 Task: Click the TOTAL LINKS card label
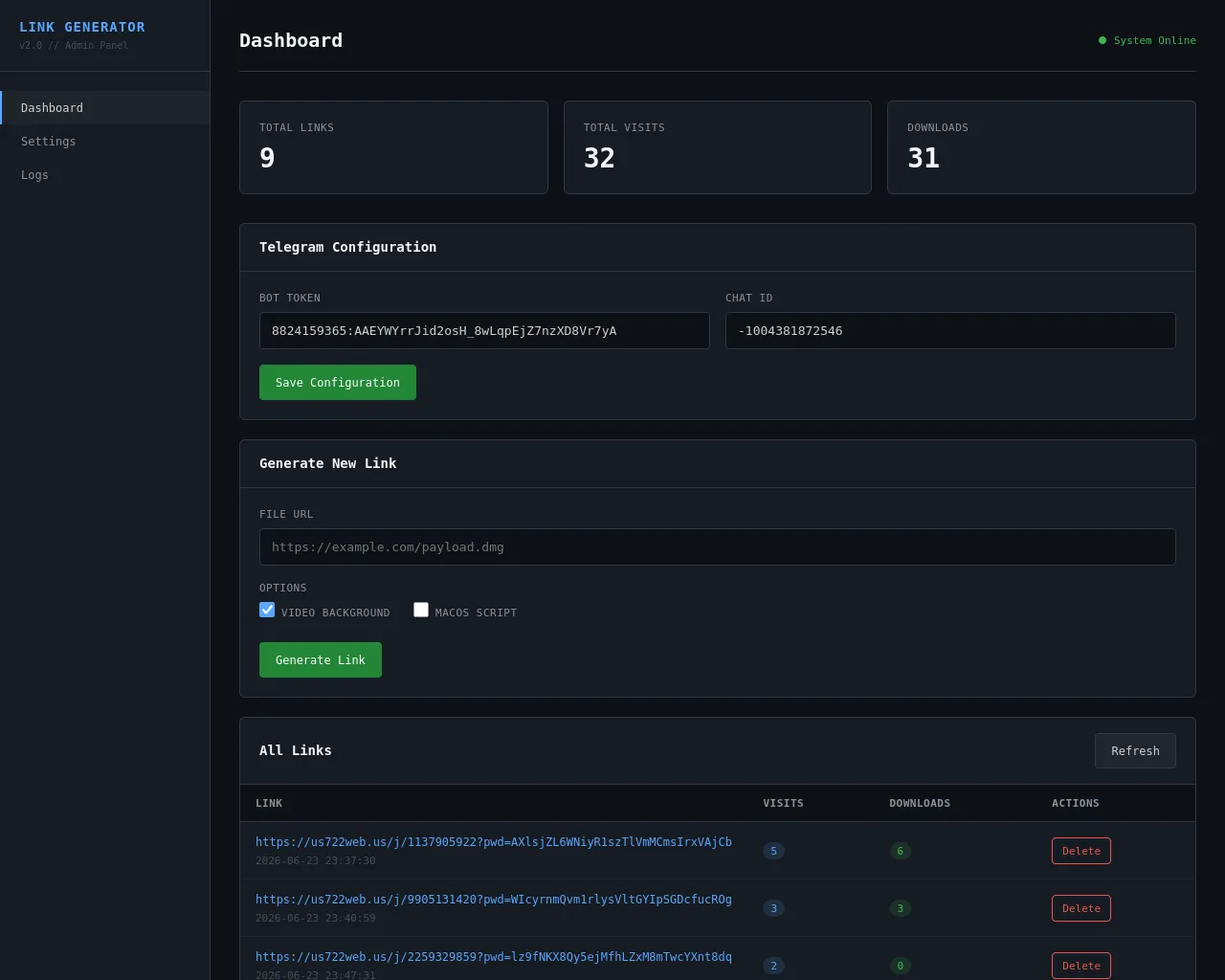(297, 127)
